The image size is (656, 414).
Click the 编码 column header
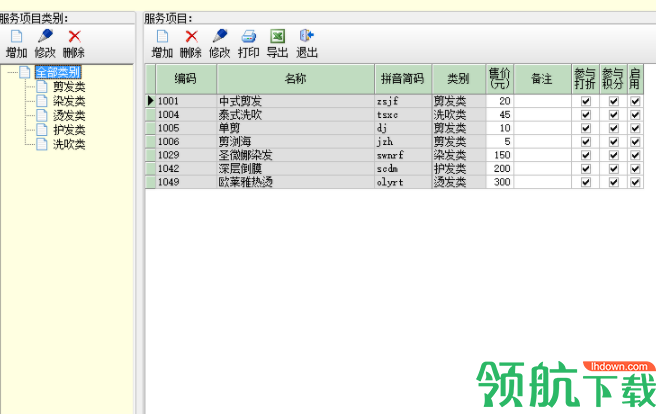click(186, 79)
